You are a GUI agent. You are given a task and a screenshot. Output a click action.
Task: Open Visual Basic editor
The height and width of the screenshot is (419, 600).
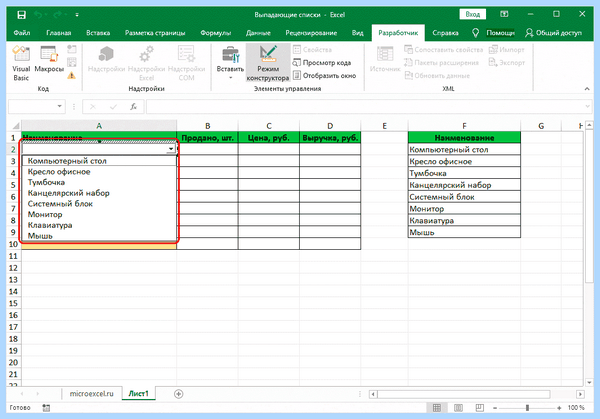(21, 64)
